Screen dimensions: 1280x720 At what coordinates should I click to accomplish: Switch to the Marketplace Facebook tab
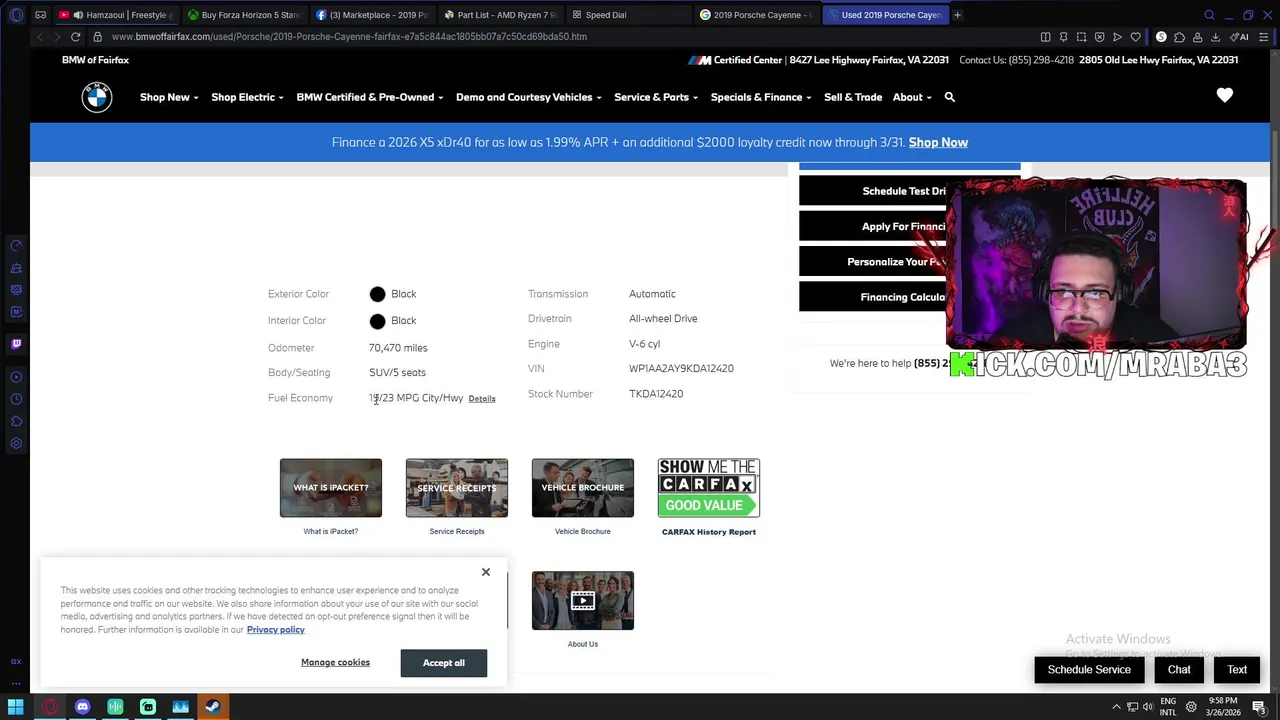pos(372,15)
